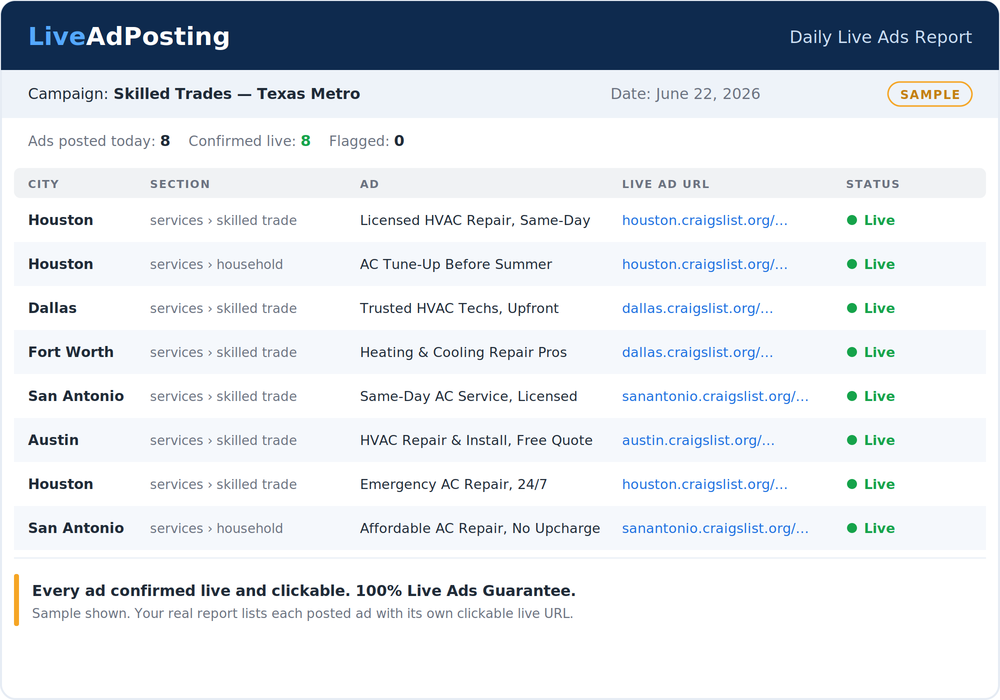This screenshot has width=1000, height=700.
Task: Select 'Licensed HVAC Repair, Same-Day' ad text
Action: coord(474,220)
